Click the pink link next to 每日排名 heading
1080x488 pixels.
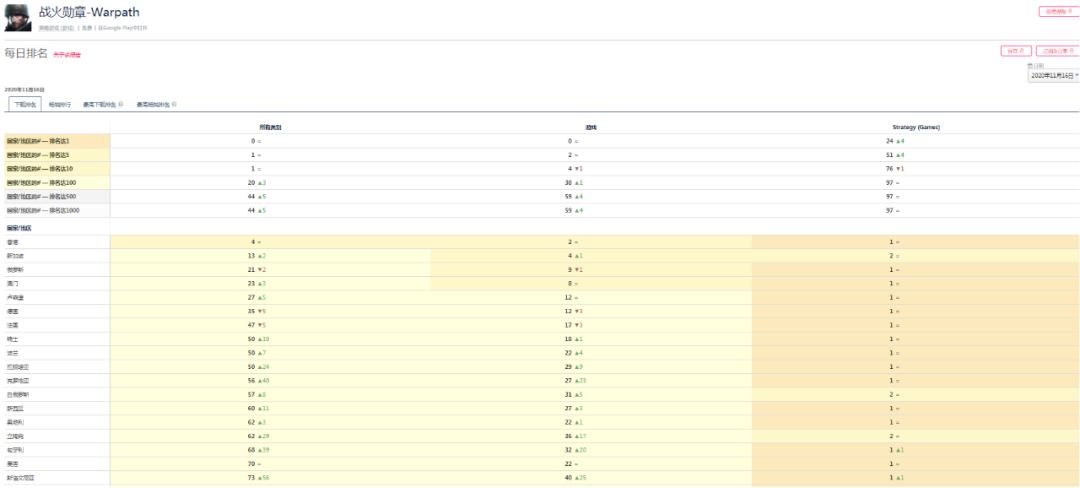coord(67,54)
